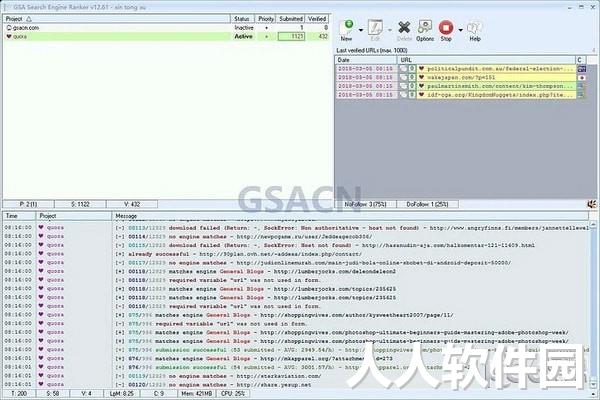Click the speech-bubble icon in politicalpundit row
The height and width of the screenshot is (400, 600).
[403, 69]
